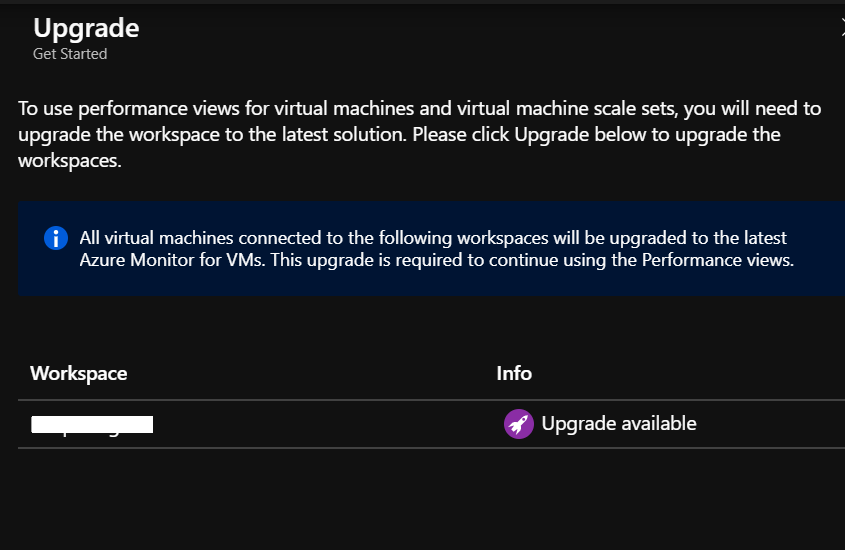Click 'latest solution' in the description text
This screenshot has width=845, height=550.
340,134
